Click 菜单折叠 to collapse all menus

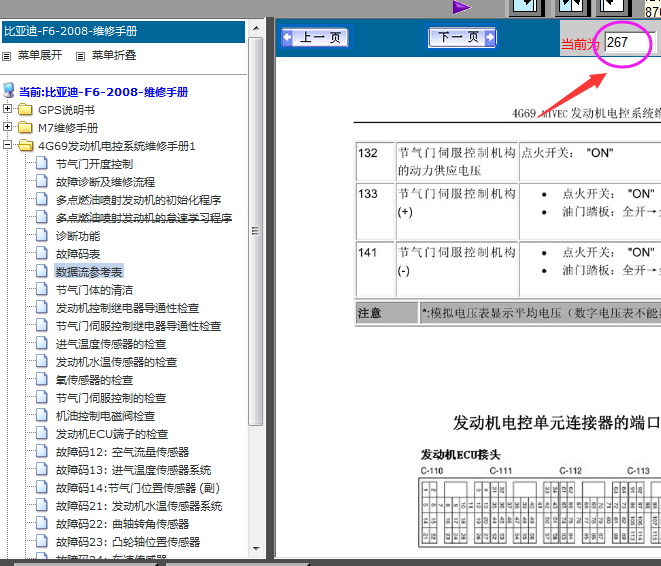(114, 55)
